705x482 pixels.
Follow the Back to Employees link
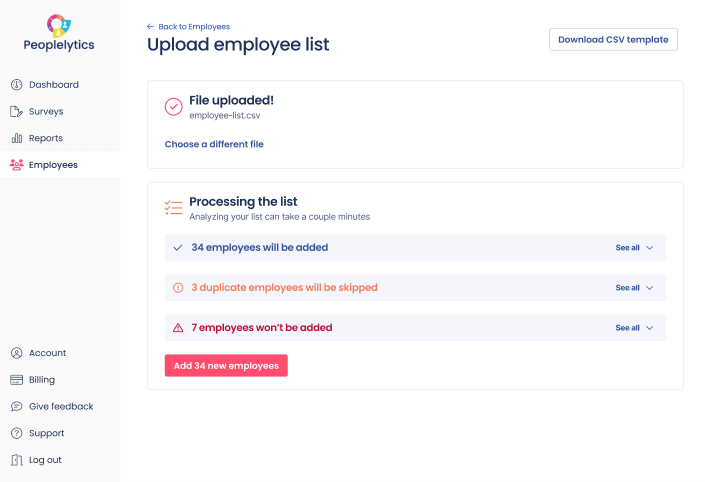point(188,26)
